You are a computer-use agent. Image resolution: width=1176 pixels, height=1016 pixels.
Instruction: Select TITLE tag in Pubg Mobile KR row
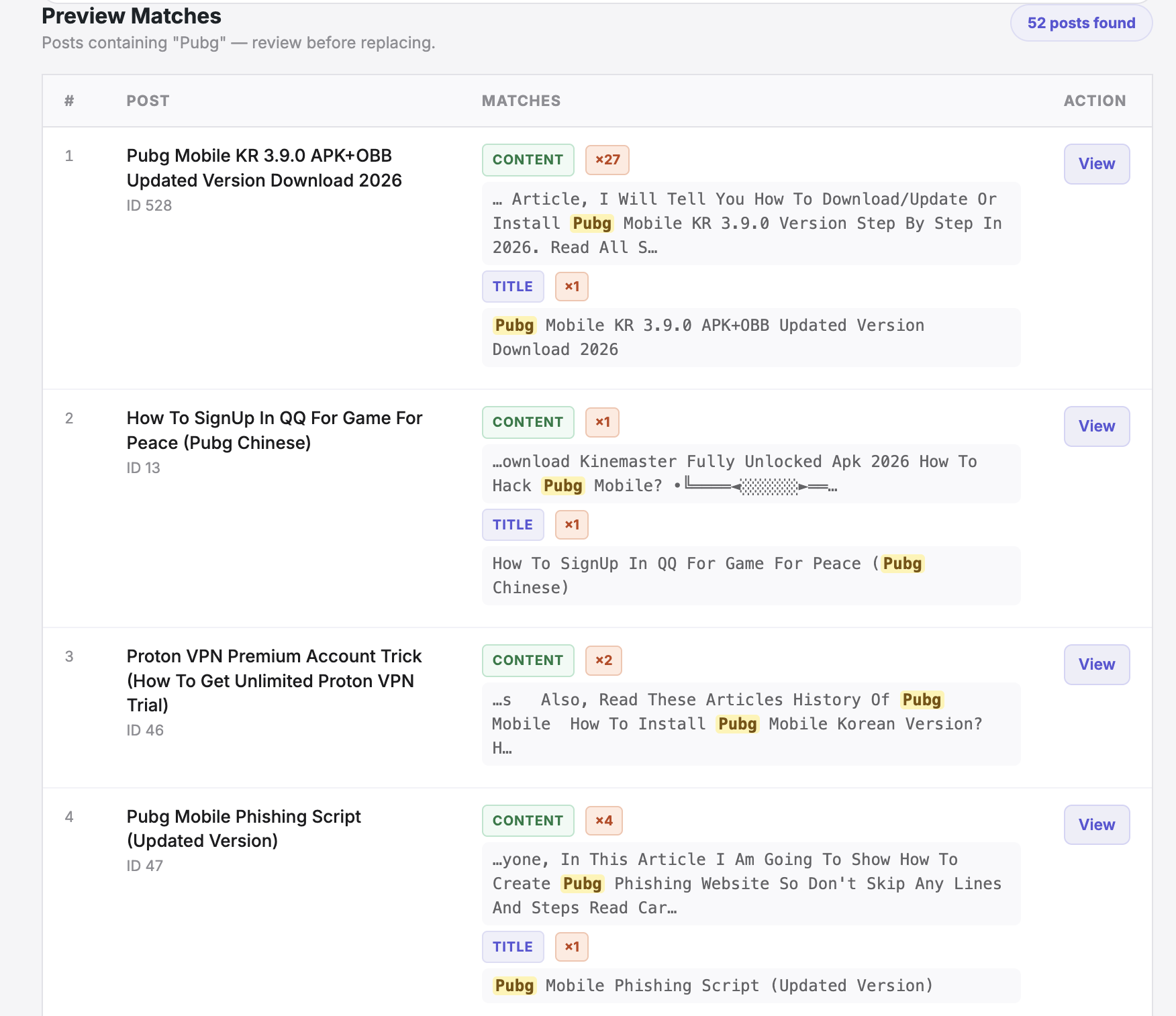click(x=512, y=287)
